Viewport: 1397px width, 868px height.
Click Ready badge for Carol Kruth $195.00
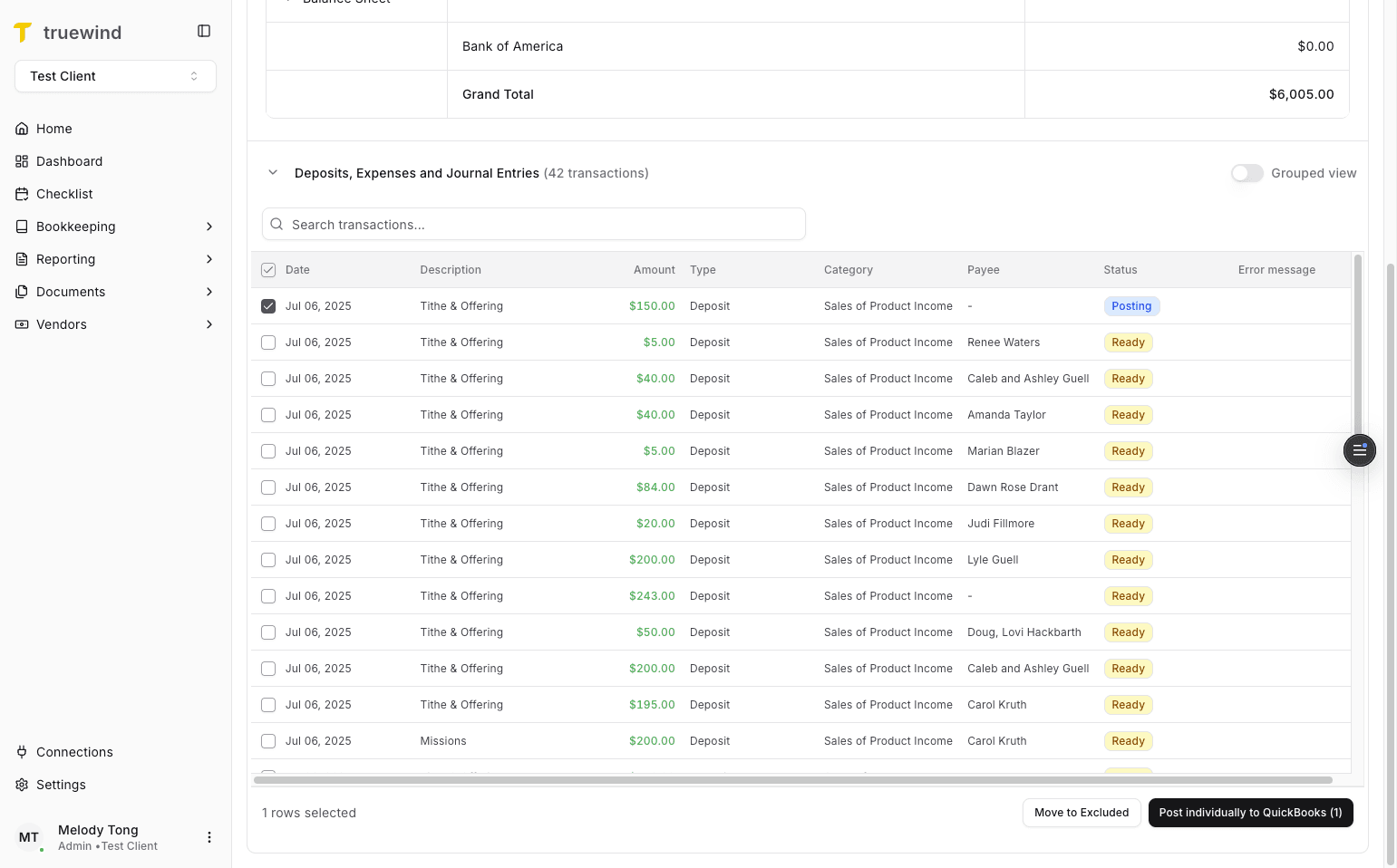[x=1128, y=705]
